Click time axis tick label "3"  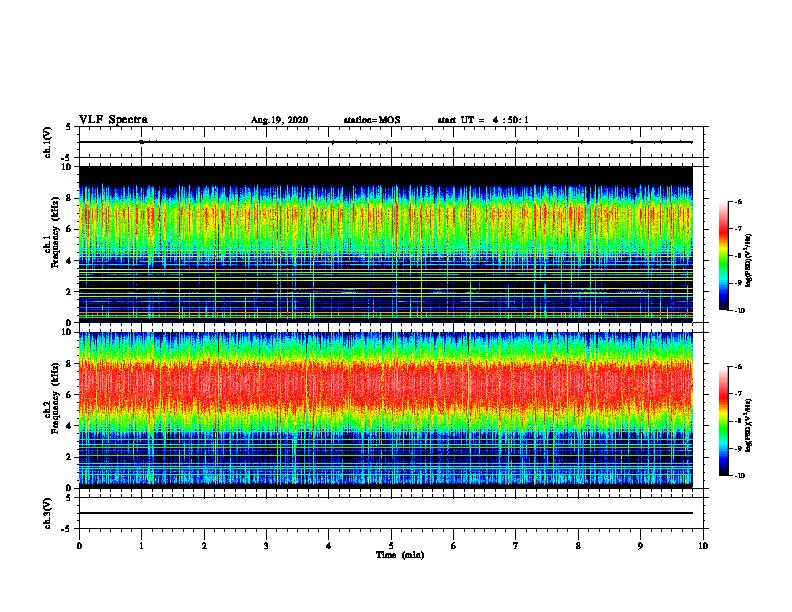click(266, 546)
